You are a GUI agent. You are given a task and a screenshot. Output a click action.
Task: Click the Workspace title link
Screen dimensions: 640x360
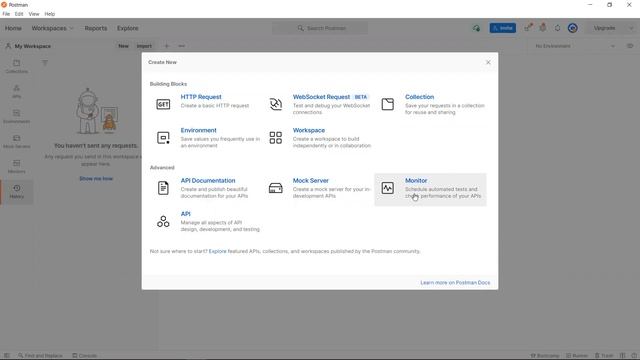pos(309,130)
